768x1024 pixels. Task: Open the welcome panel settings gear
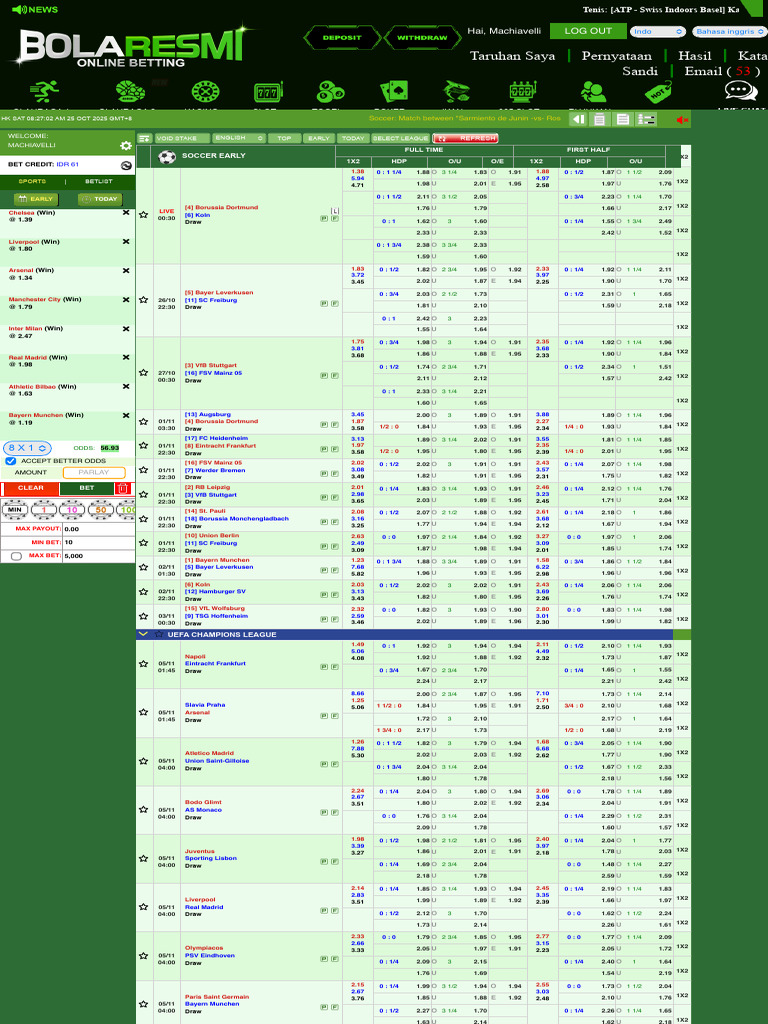point(126,146)
